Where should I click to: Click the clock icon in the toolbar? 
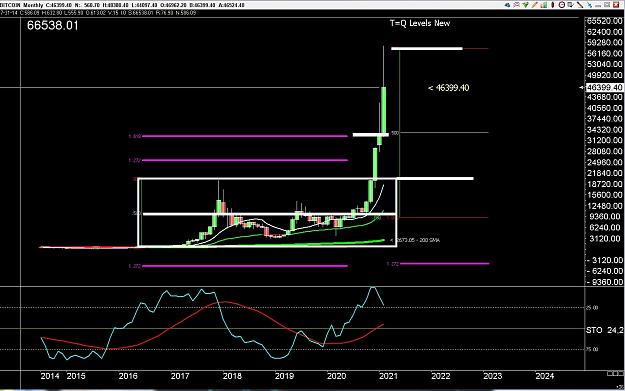pos(562,5)
